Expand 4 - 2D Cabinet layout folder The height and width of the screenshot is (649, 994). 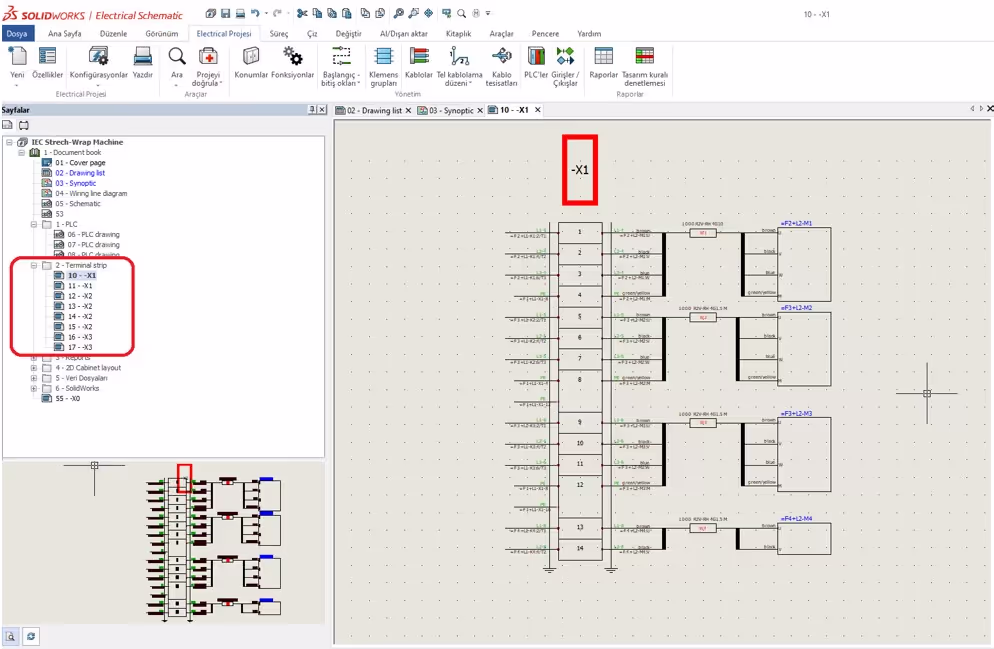pos(34,368)
